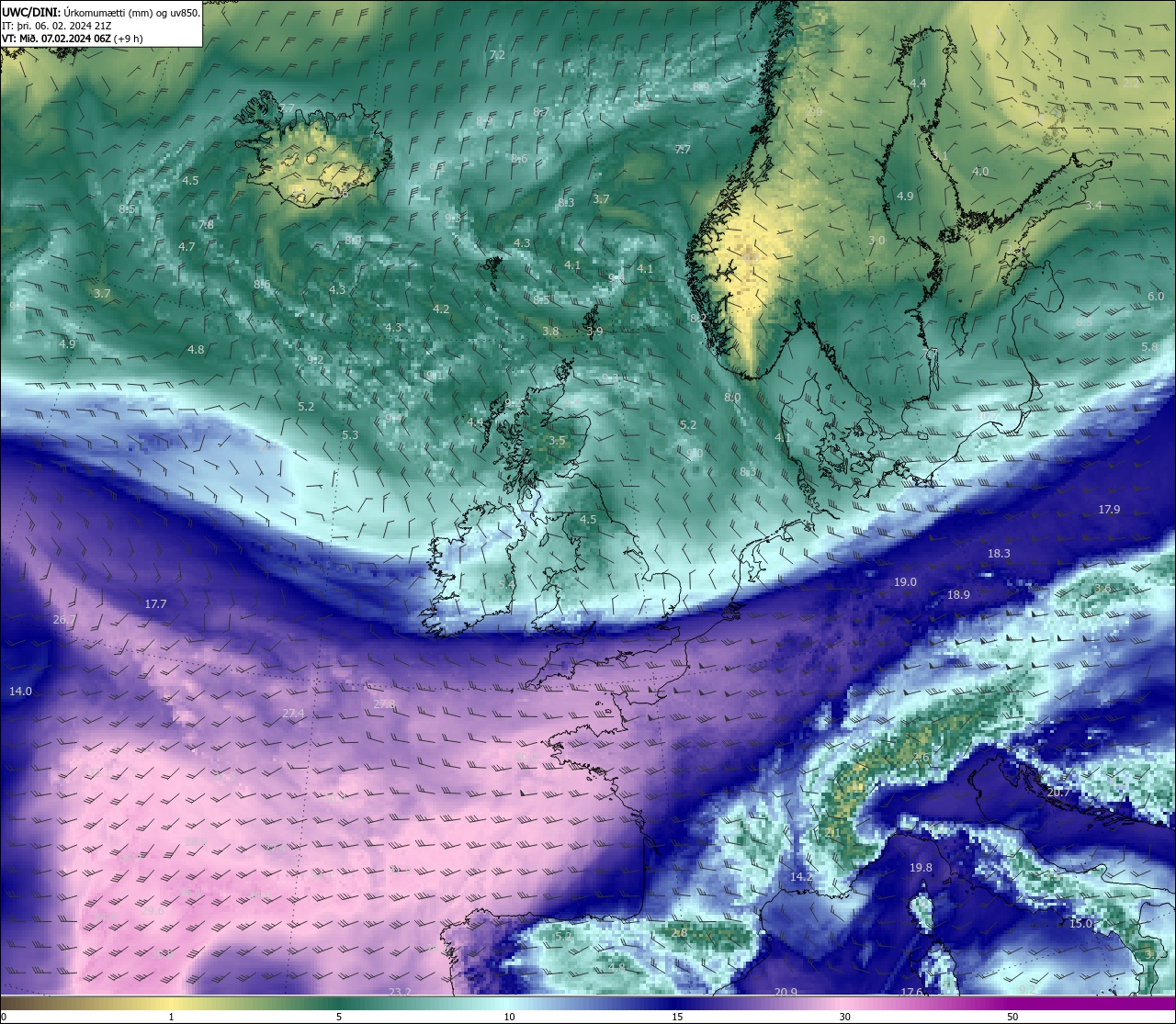Click the map value "14.2"
Image resolution: width=1176 pixels, height=1024 pixels.
point(802,877)
